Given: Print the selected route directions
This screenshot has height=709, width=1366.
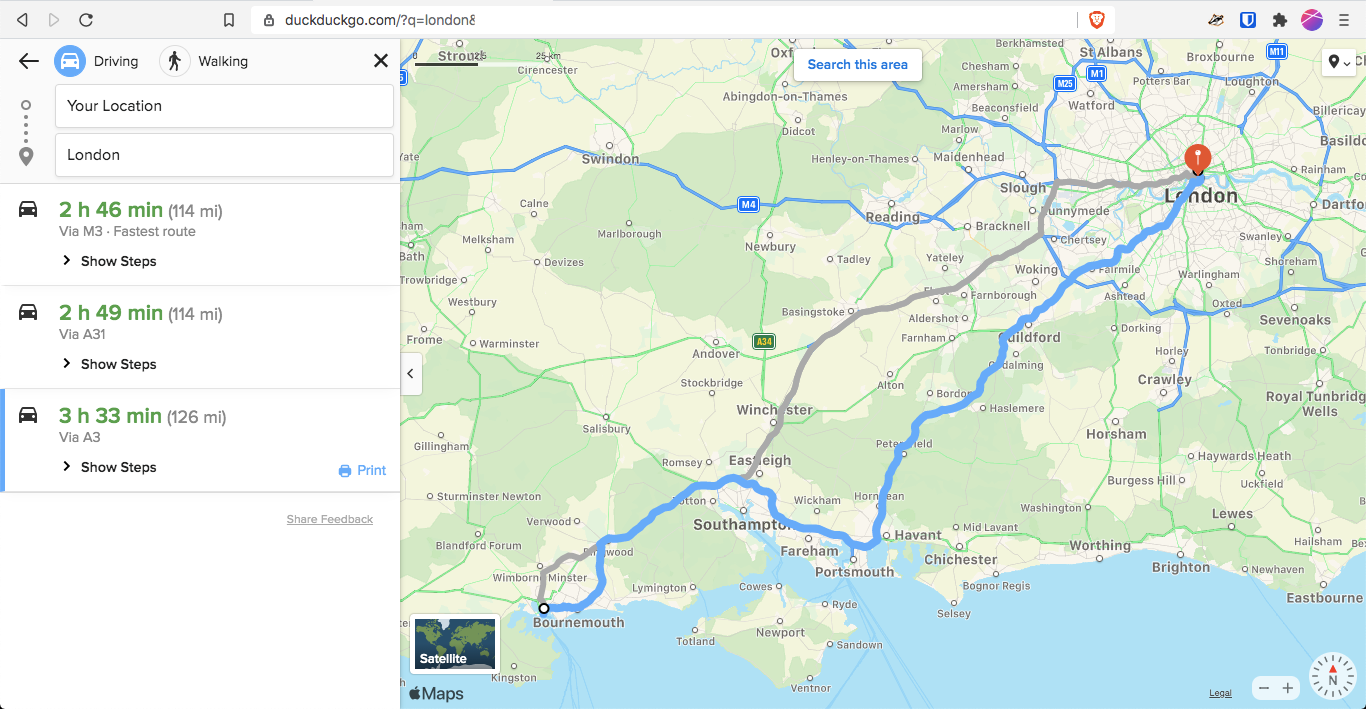Looking at the screenshot, I should pos(362,470).
